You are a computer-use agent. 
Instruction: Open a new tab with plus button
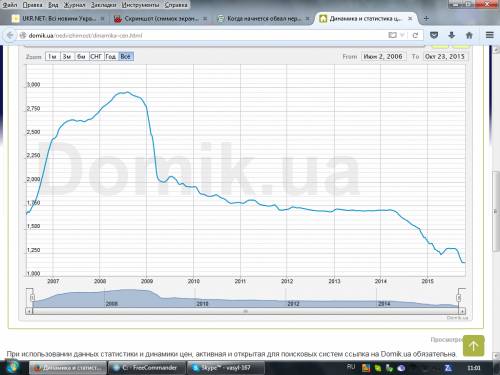426,19
